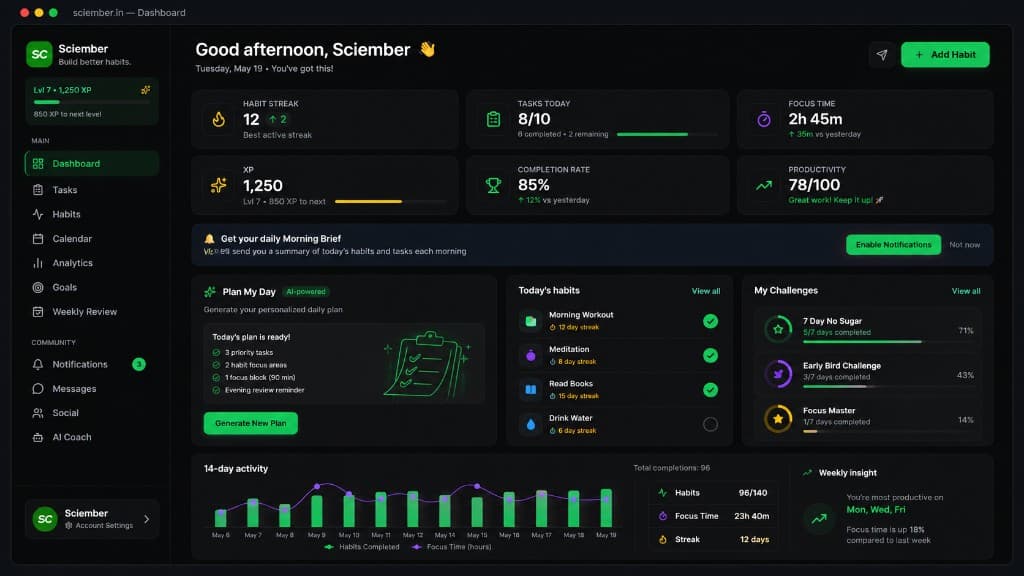The height and width of the screenshot is (576, 1024).
Task: Click the SC logo at sidebar top
Action: coord(39,54)
